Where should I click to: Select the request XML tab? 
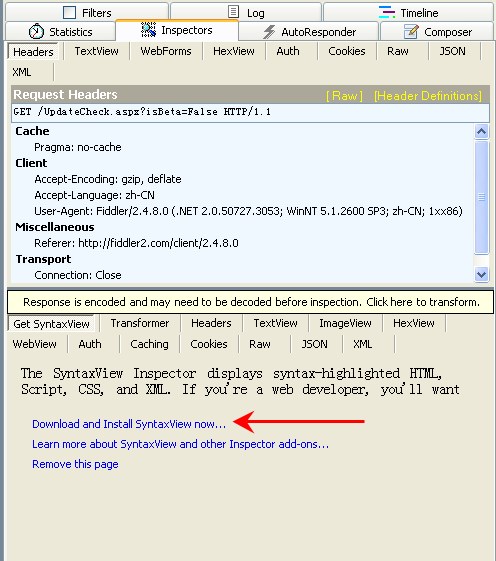[x=22, y=72]
